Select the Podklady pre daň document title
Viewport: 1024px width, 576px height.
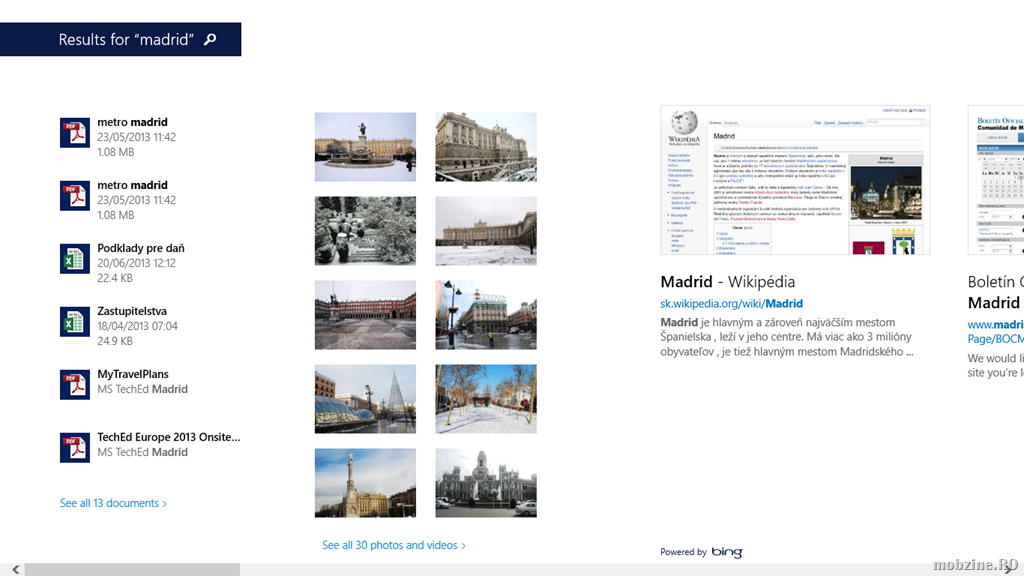(x=141, y=248)
